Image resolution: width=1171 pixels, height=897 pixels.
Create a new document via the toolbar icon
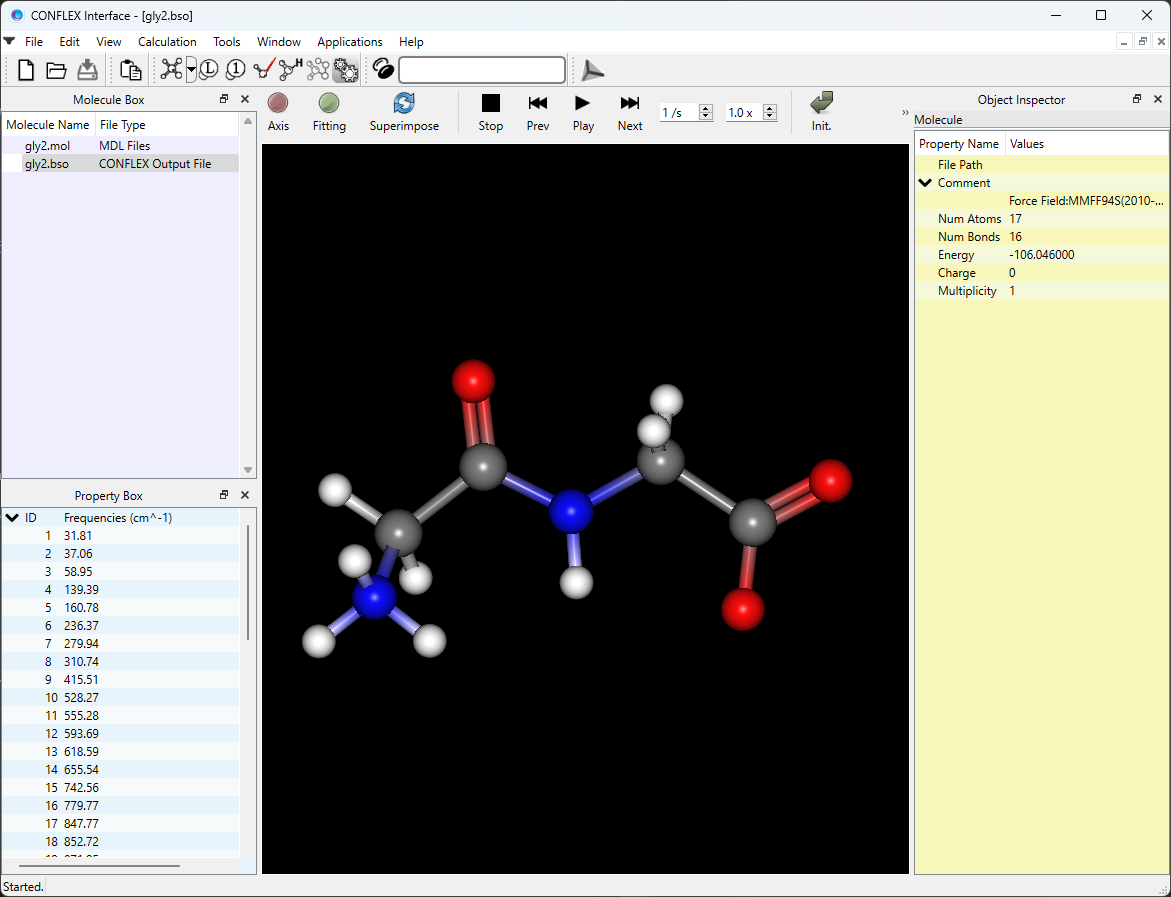pos(25,70)
